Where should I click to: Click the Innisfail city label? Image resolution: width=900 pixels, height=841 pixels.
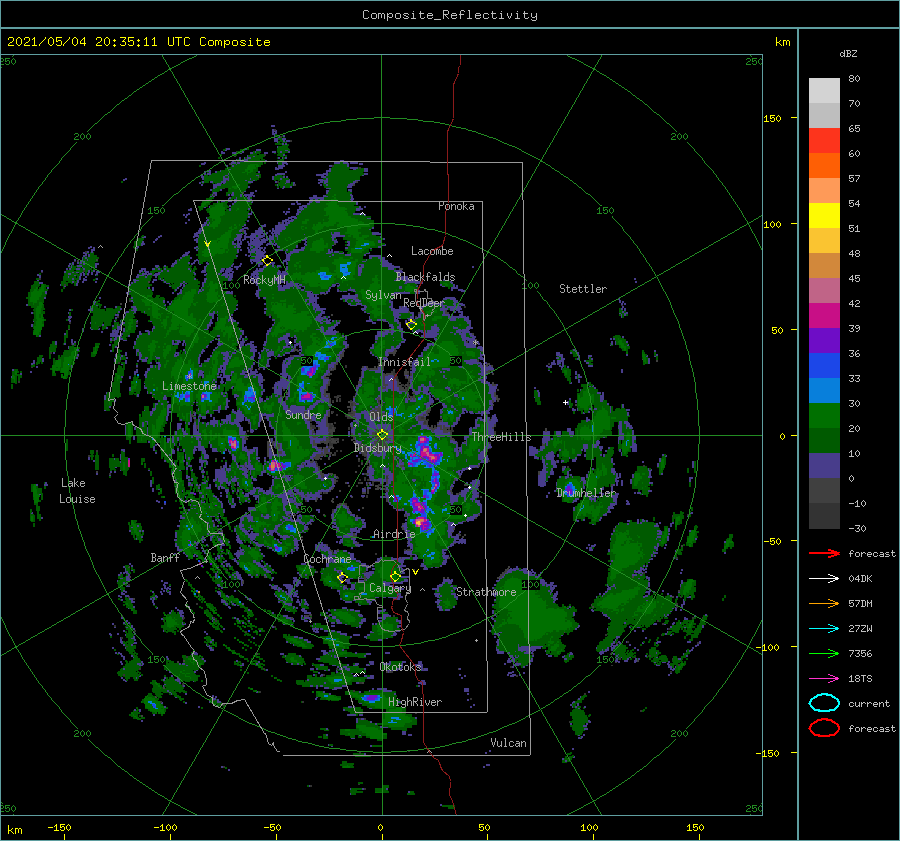point(404,362)
